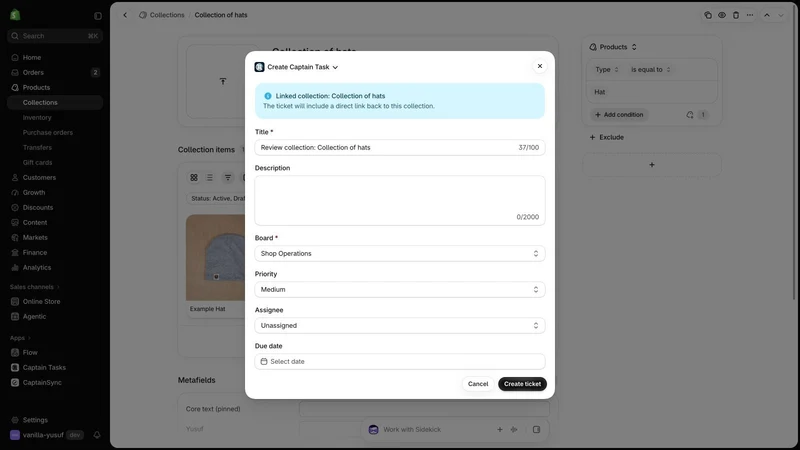The image size is (800, 450).
Task: Click the duplicate collection icon
Action: pyautogui.click(x=708, y=15)
